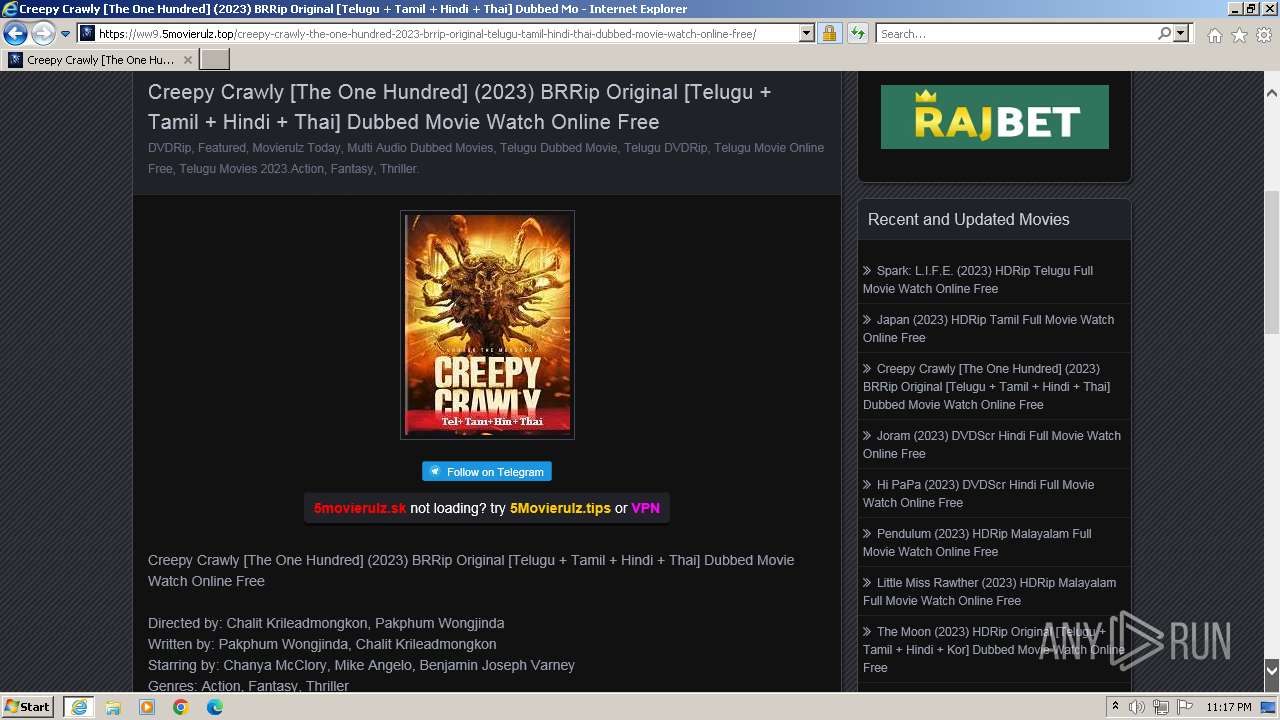This screenshot has width=1280, height=720.
Task: Click the search magnifier icon
Action: click(1164, 34)
